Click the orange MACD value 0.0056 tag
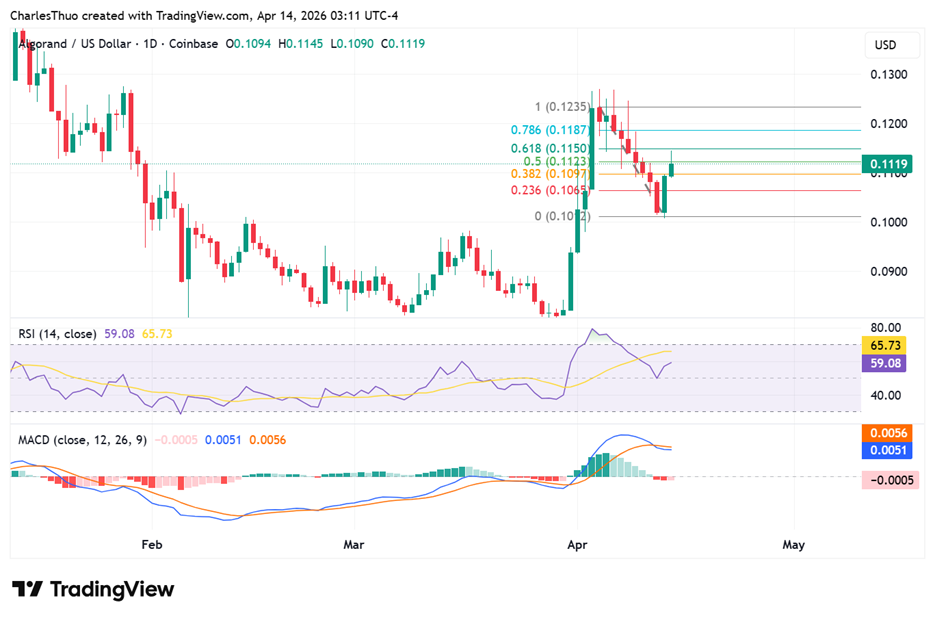Viewport: 935px width, 620px height. coord(889,433)
